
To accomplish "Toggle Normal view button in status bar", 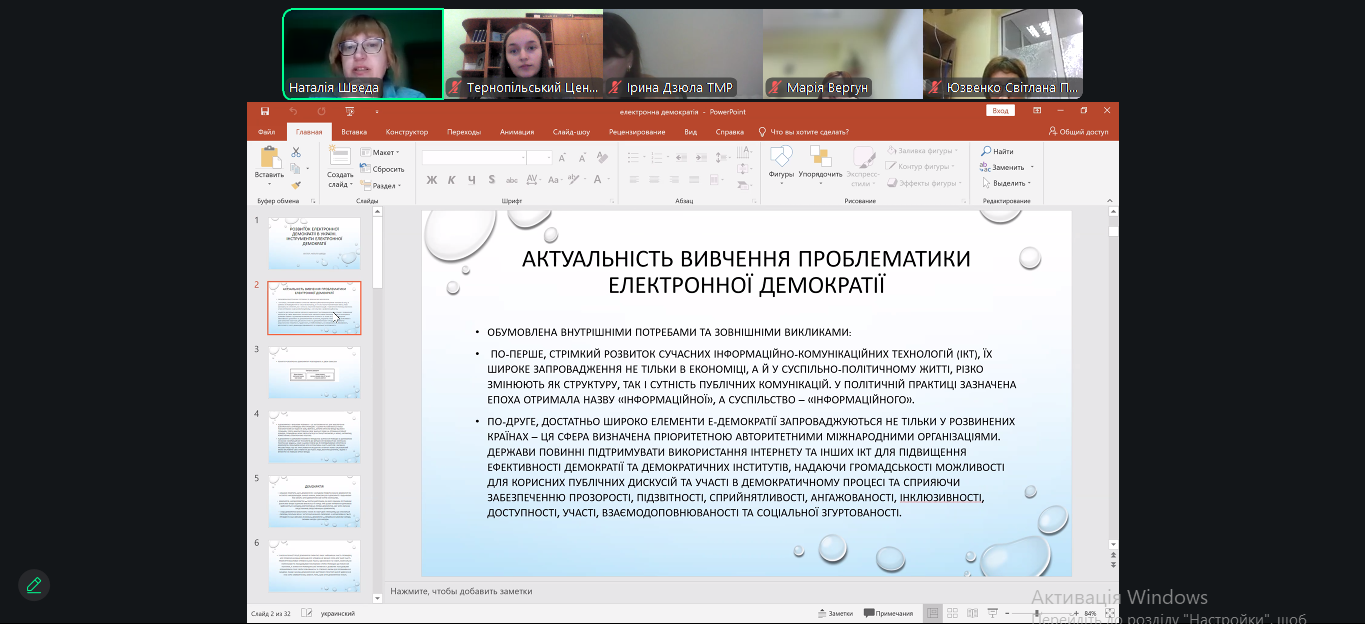I will click(932, 613).
